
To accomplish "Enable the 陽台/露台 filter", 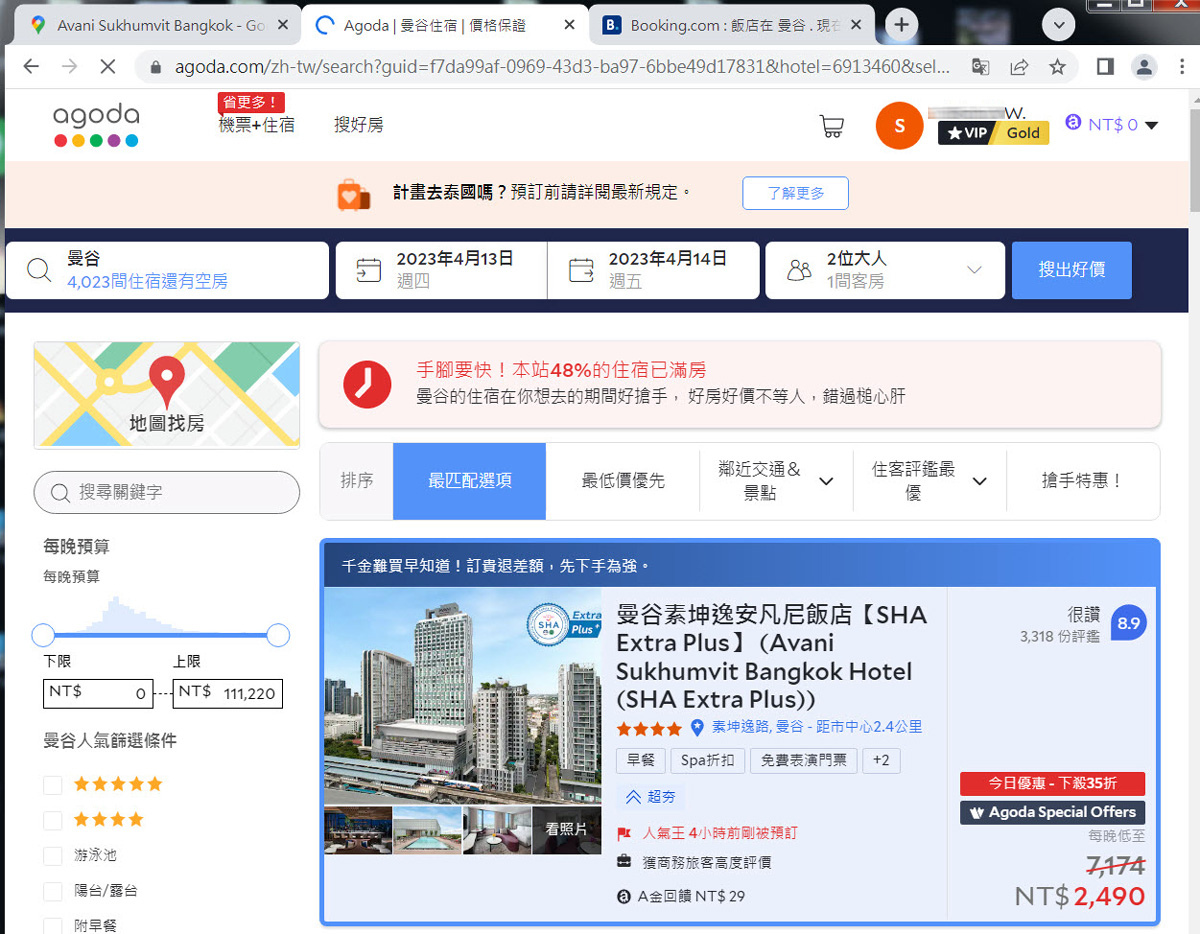I will 52,891.
